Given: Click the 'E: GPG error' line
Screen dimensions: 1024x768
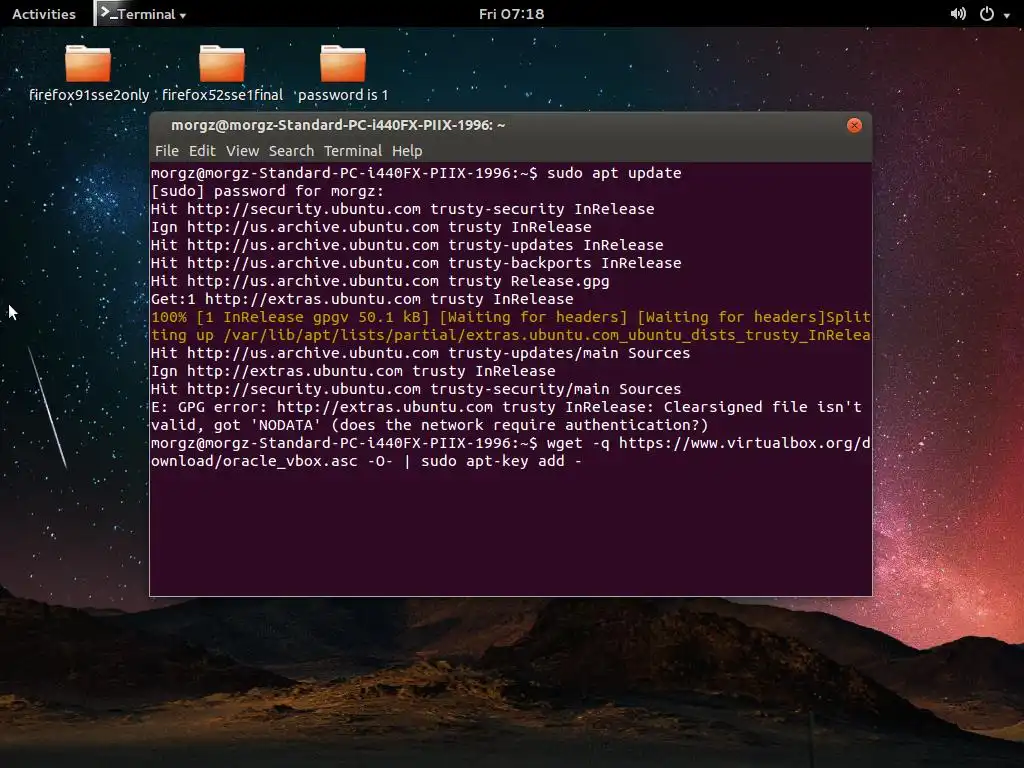Looking at the screenshot, I should [506, 407].
